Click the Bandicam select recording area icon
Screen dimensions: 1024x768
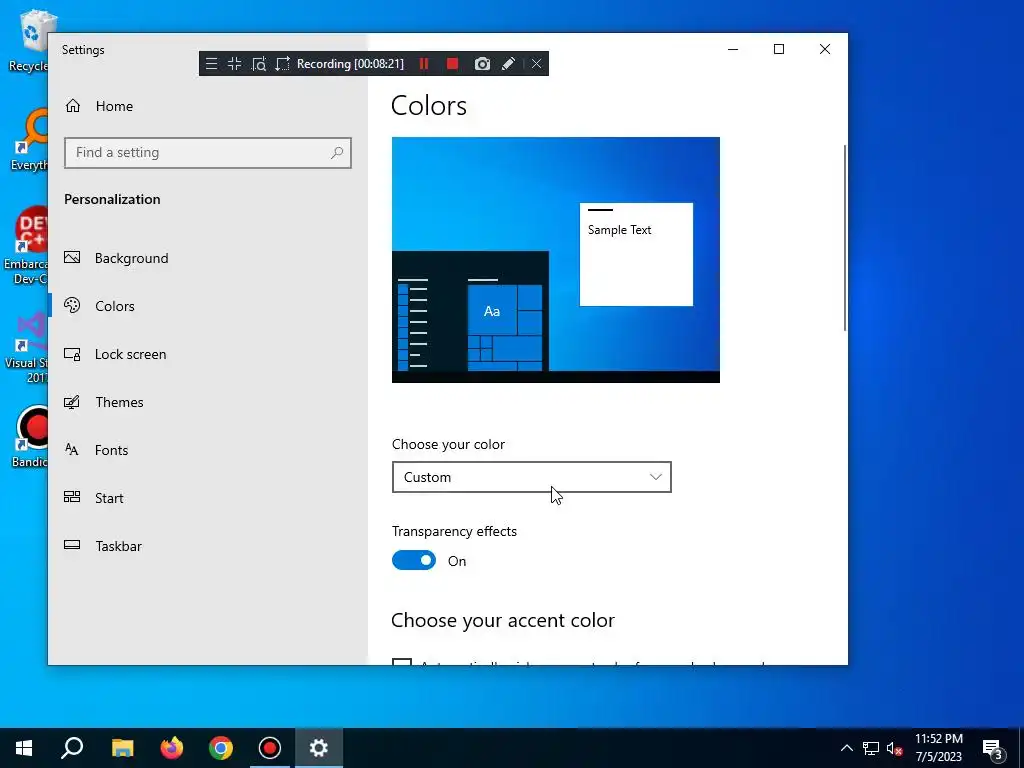(282, 64)
